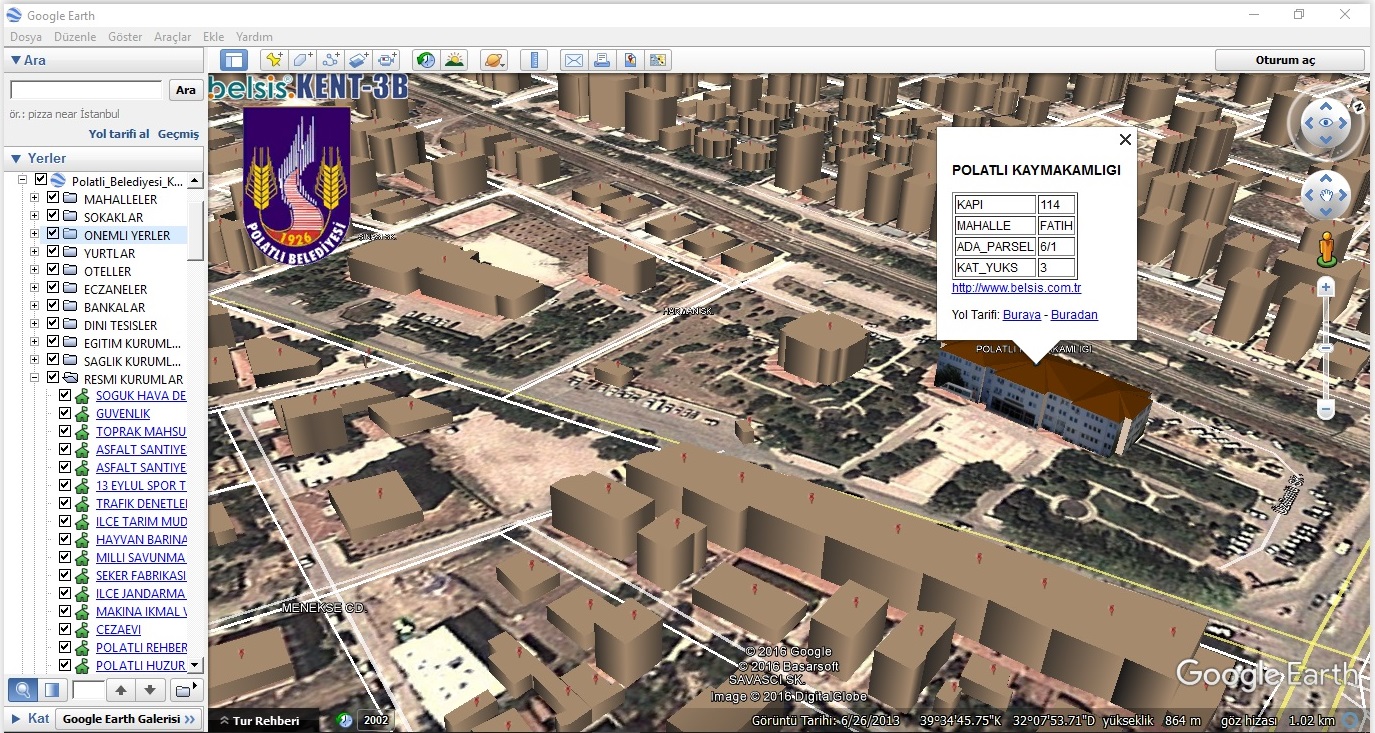
Task: Add a placemark with the pushpin tool
Action: coord(272,60)
